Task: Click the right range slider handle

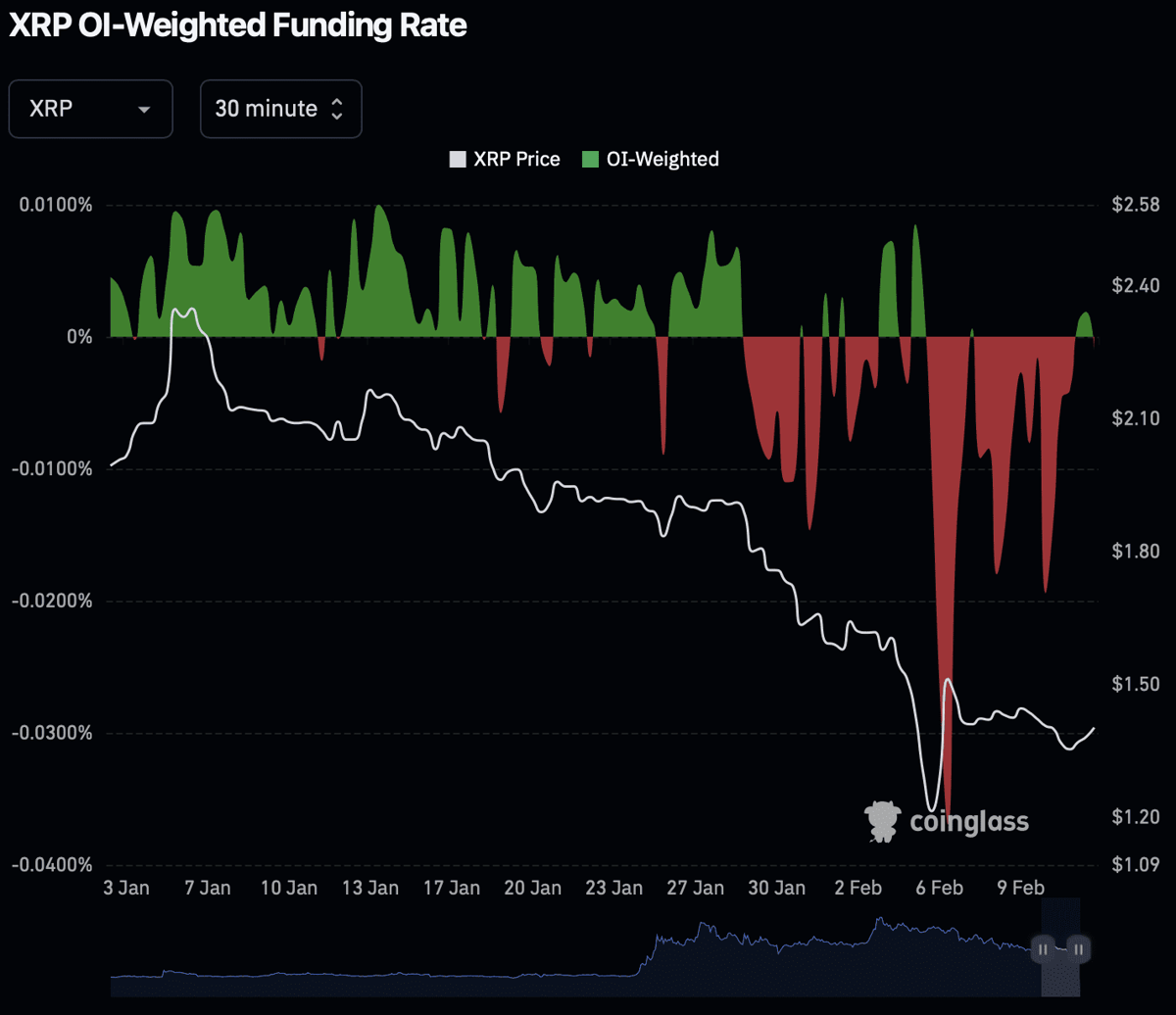Action: (x=1078, y=948)
